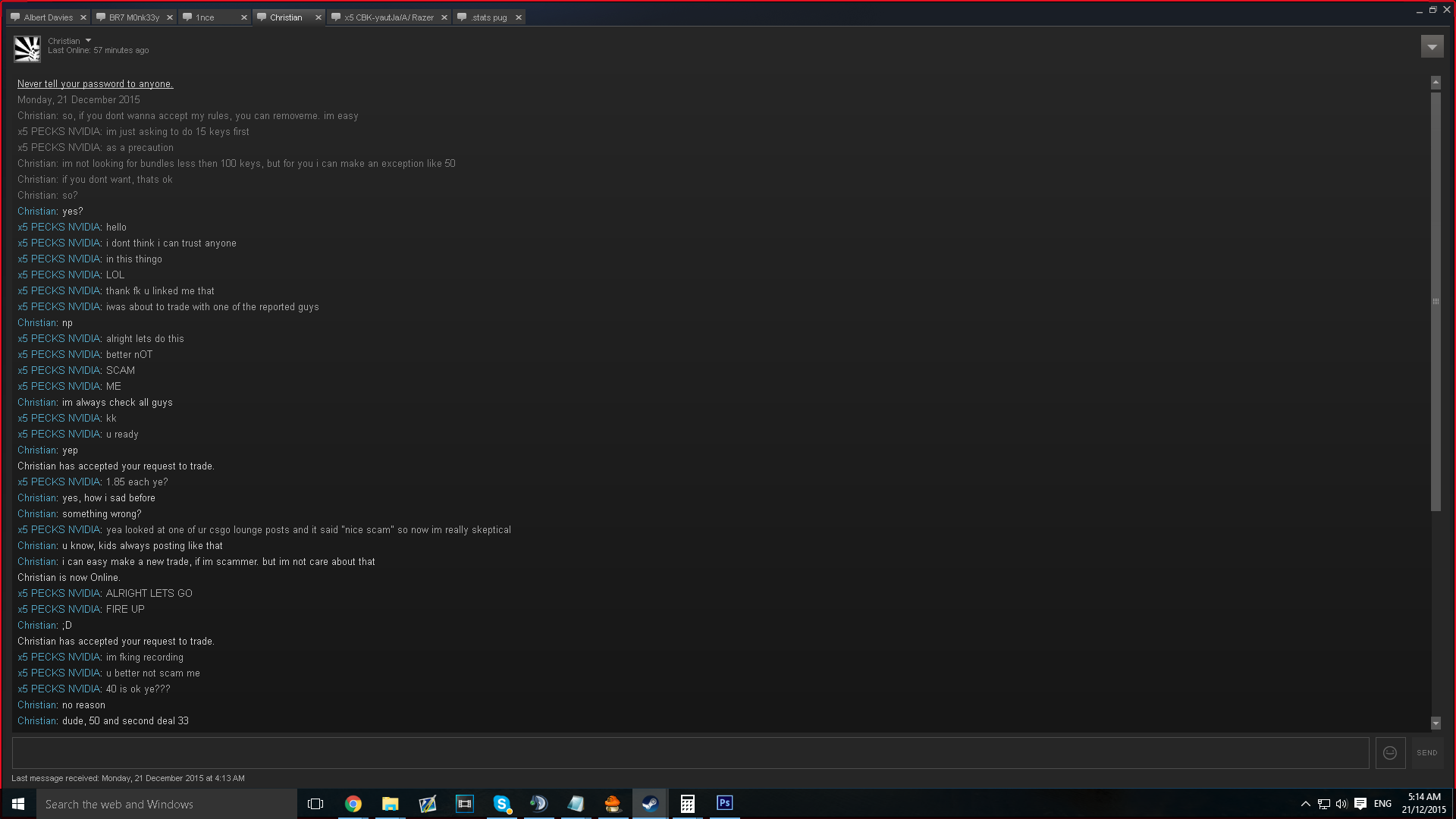Open File Explorer from taskbar
The image size is (1456, 819).
click(390, 804)
